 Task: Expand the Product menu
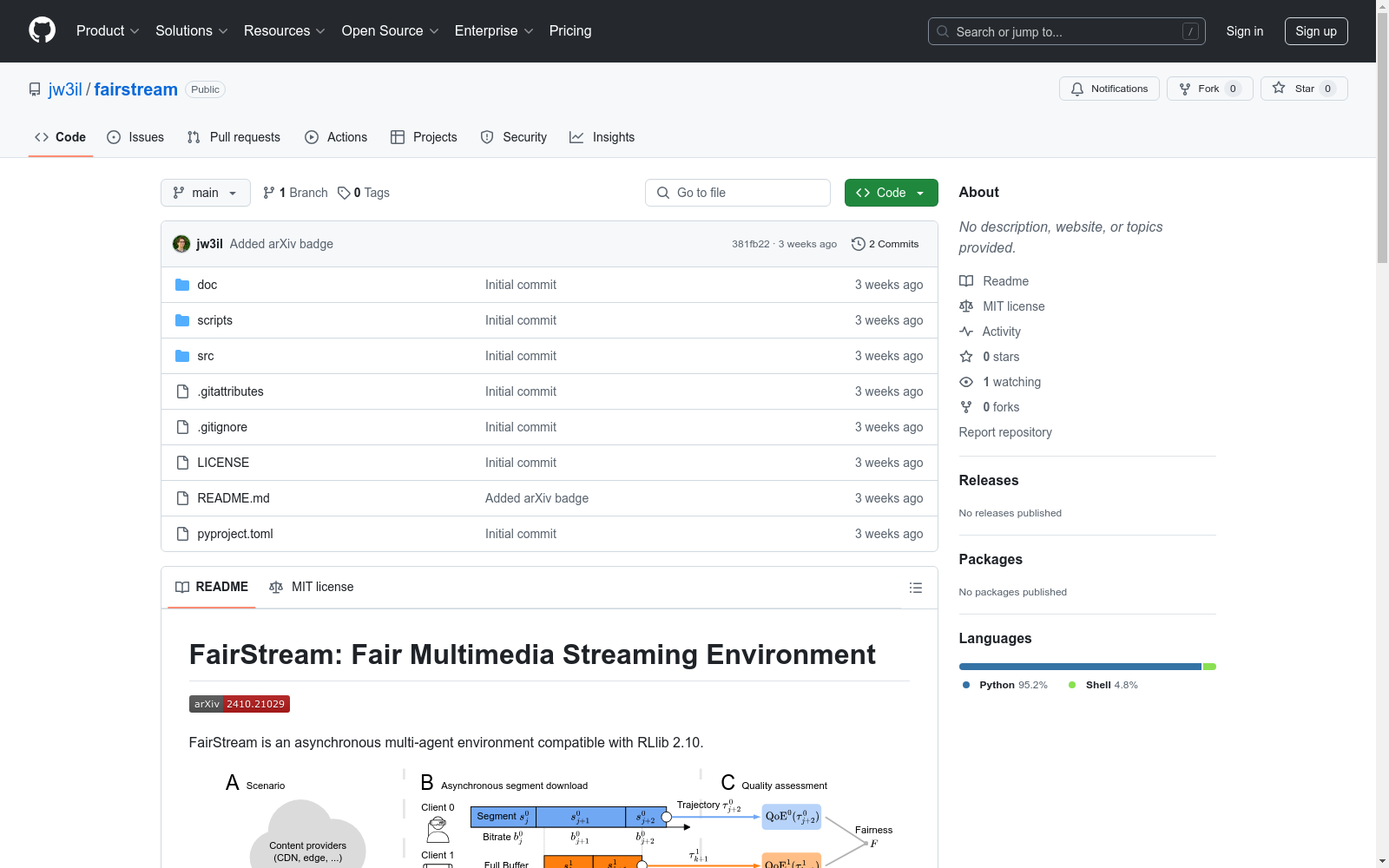coord(108,30)
